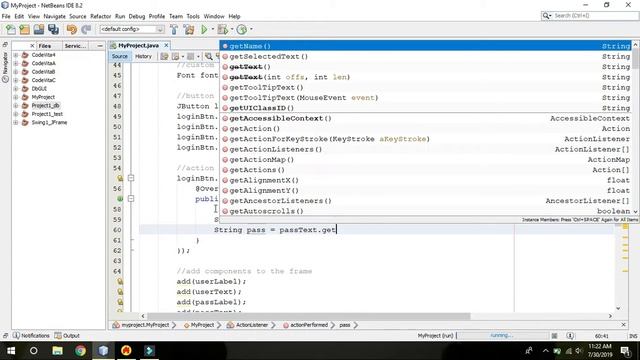Choose getSelectedText() from completion list
The image size is (640, 360).
tap(426, 56)
